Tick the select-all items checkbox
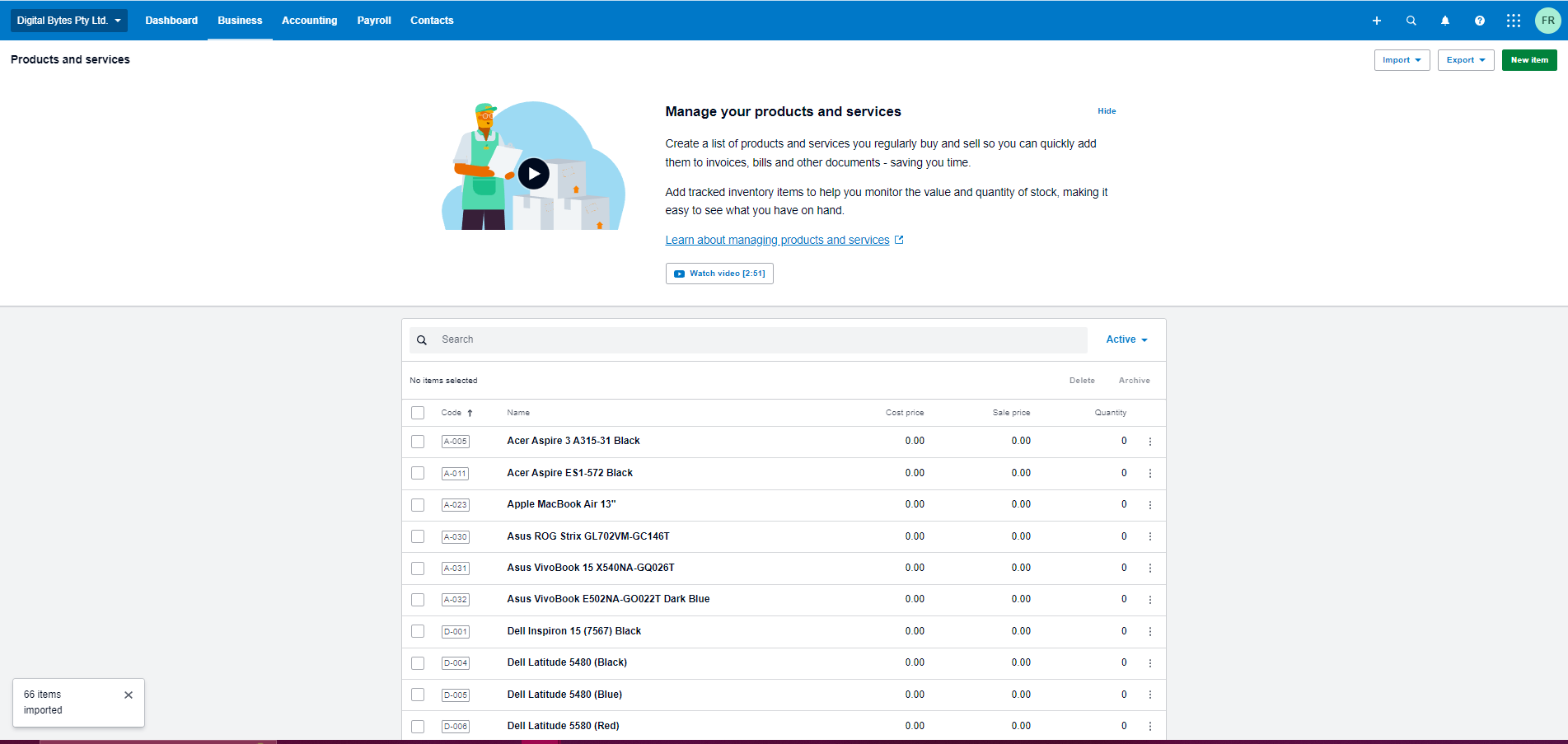This screenshot has width=1568, height=744. pyautogui.click(x=418, y=413)
